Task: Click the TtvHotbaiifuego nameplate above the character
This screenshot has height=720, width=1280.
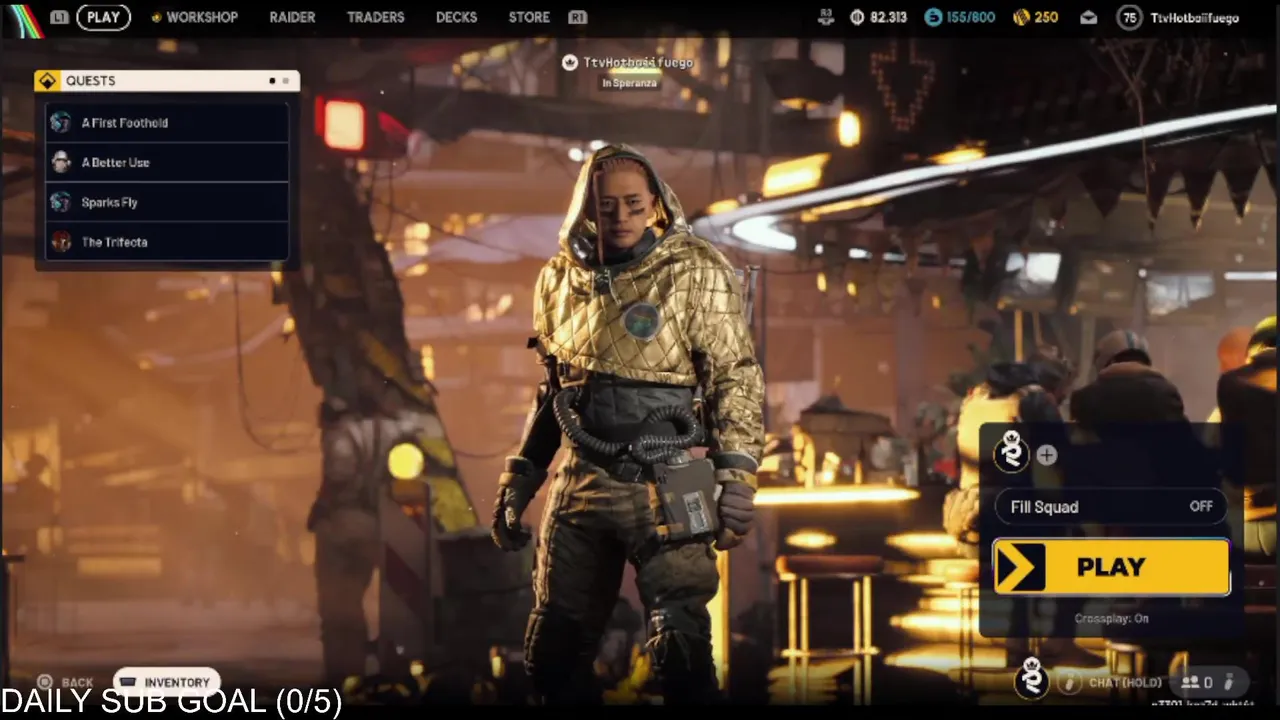Action: click(x=638, y=62)
